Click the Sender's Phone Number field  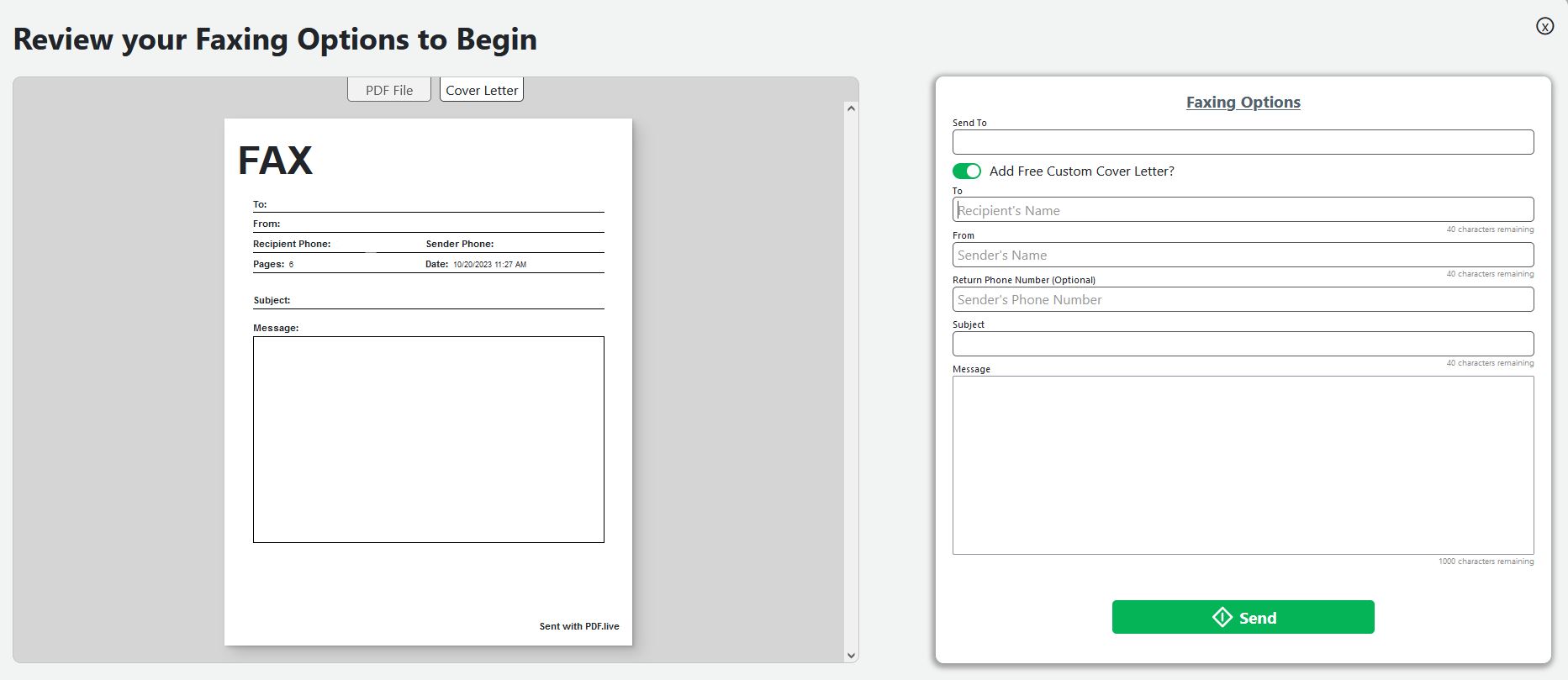(1243, 299)
